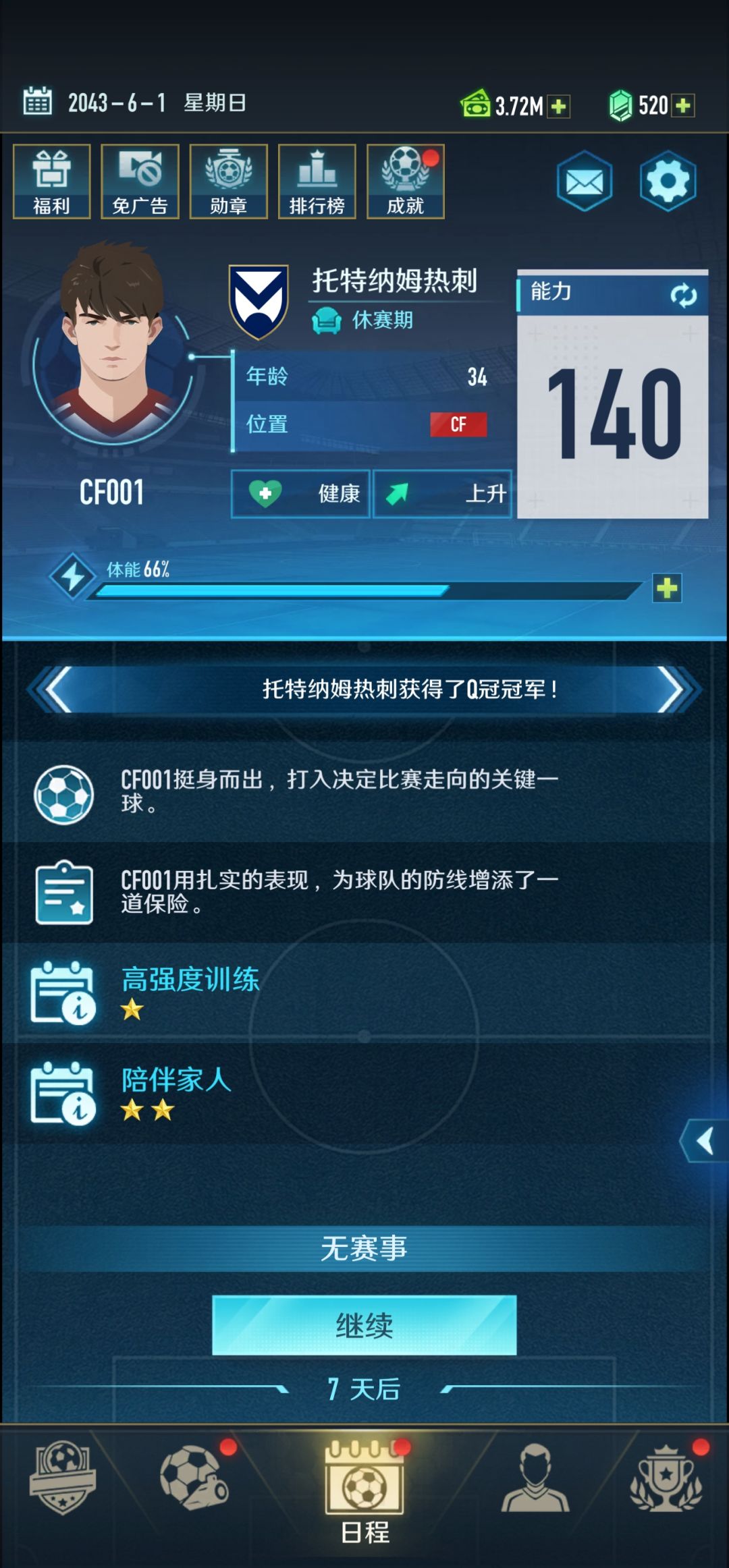729x1568 pixels.
Task: Add cash via plus next to 3.72M
Action: [x=558, y=106]
